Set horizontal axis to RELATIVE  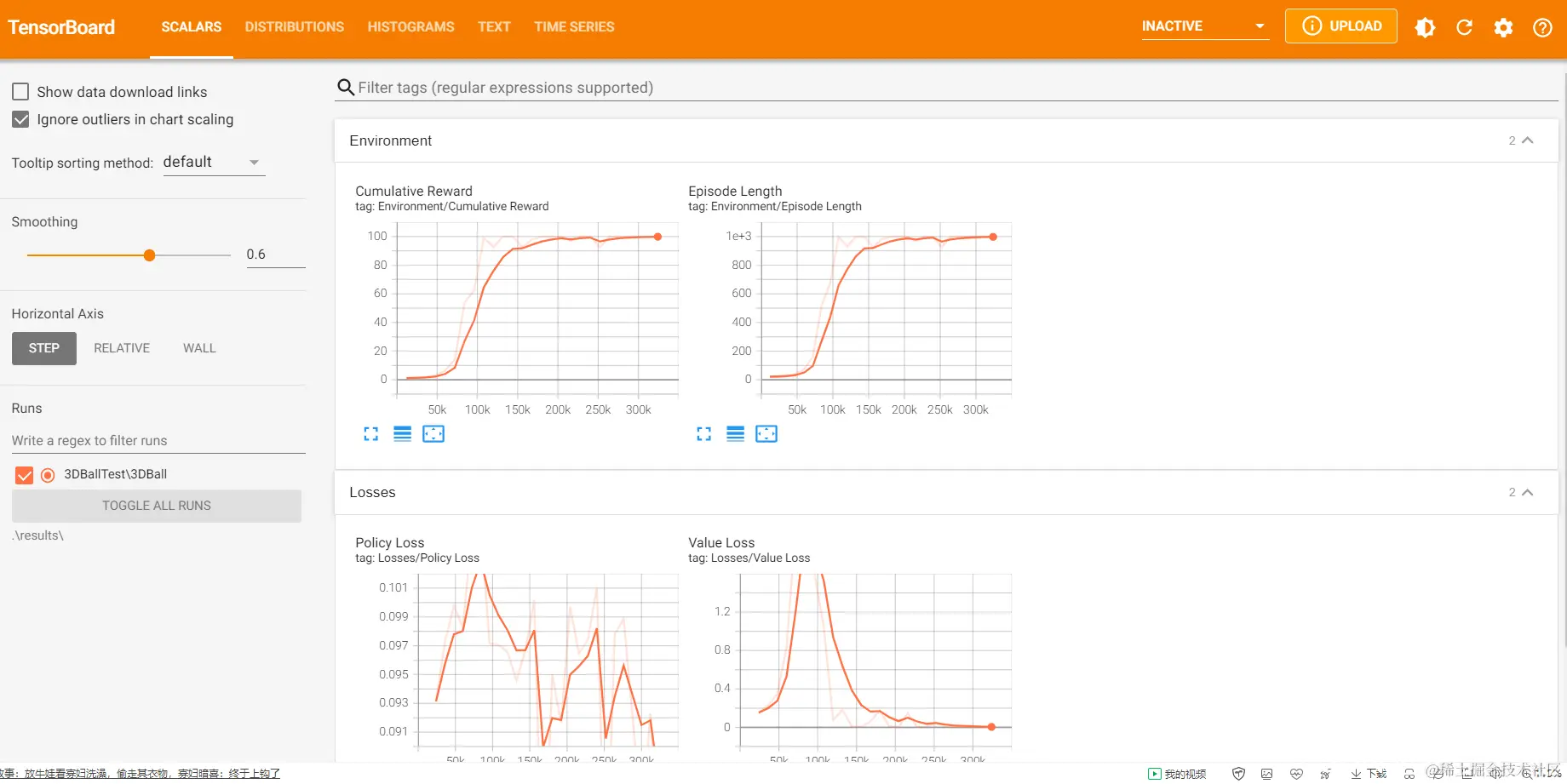point(122,348)
